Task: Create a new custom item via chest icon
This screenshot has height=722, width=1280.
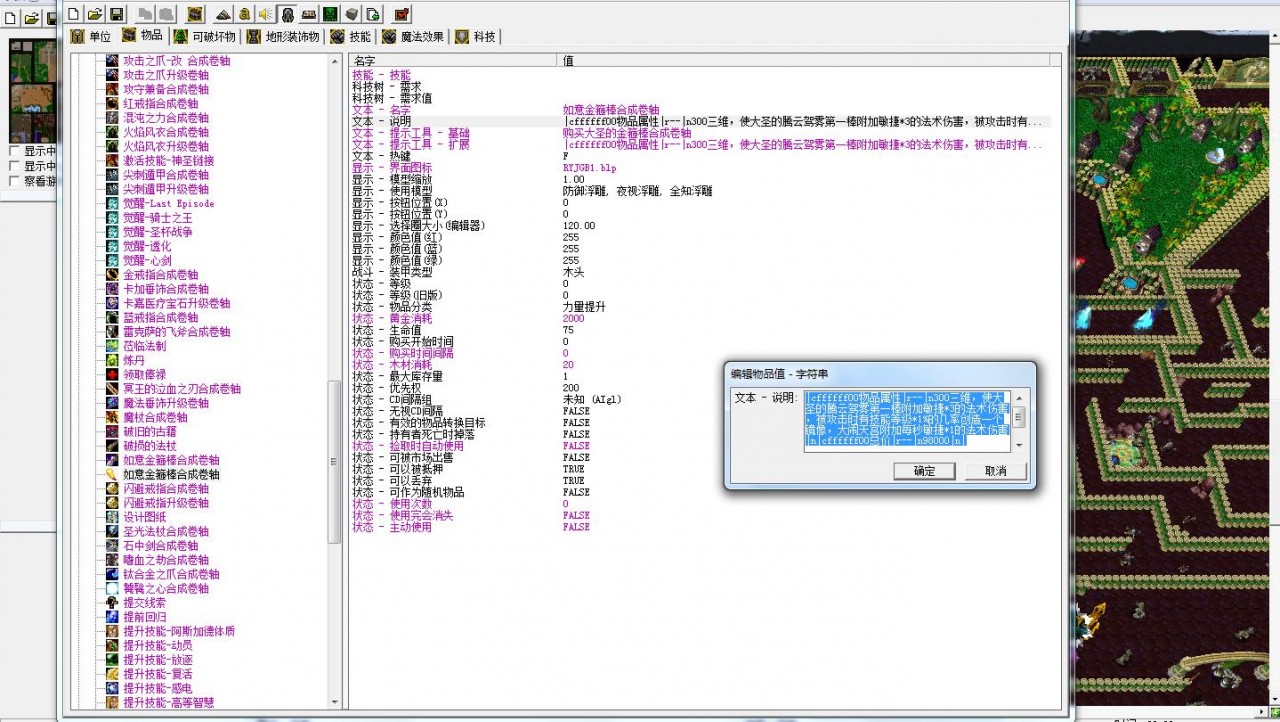Action: (195, 14)
